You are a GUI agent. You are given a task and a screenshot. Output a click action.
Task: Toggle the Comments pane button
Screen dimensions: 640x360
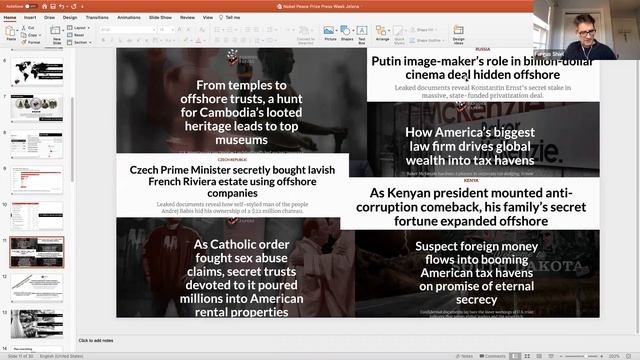[492, 356]
